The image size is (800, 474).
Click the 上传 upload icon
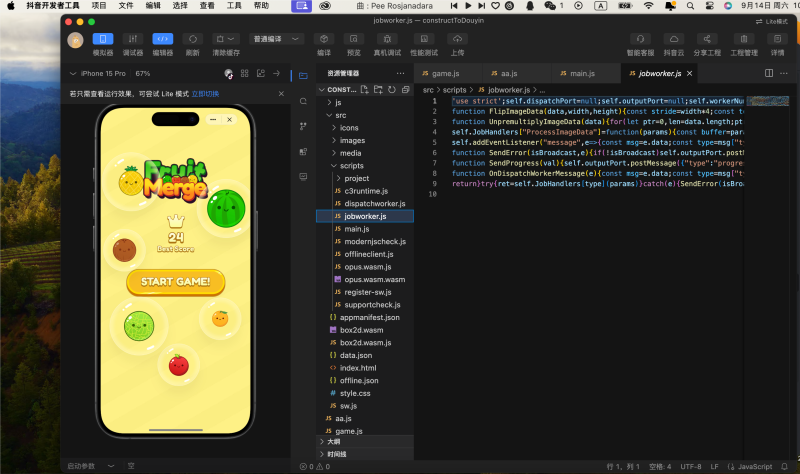[x=457, y=39]
